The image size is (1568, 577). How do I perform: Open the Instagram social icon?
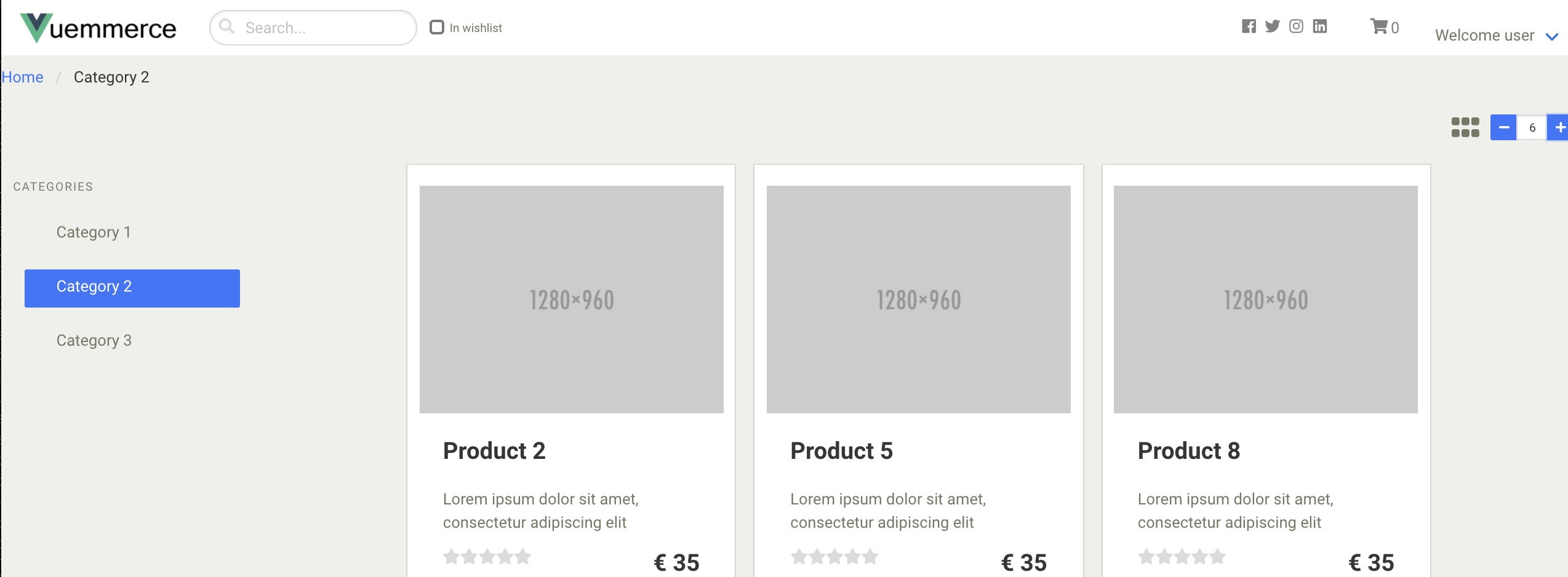[1296, 26]
